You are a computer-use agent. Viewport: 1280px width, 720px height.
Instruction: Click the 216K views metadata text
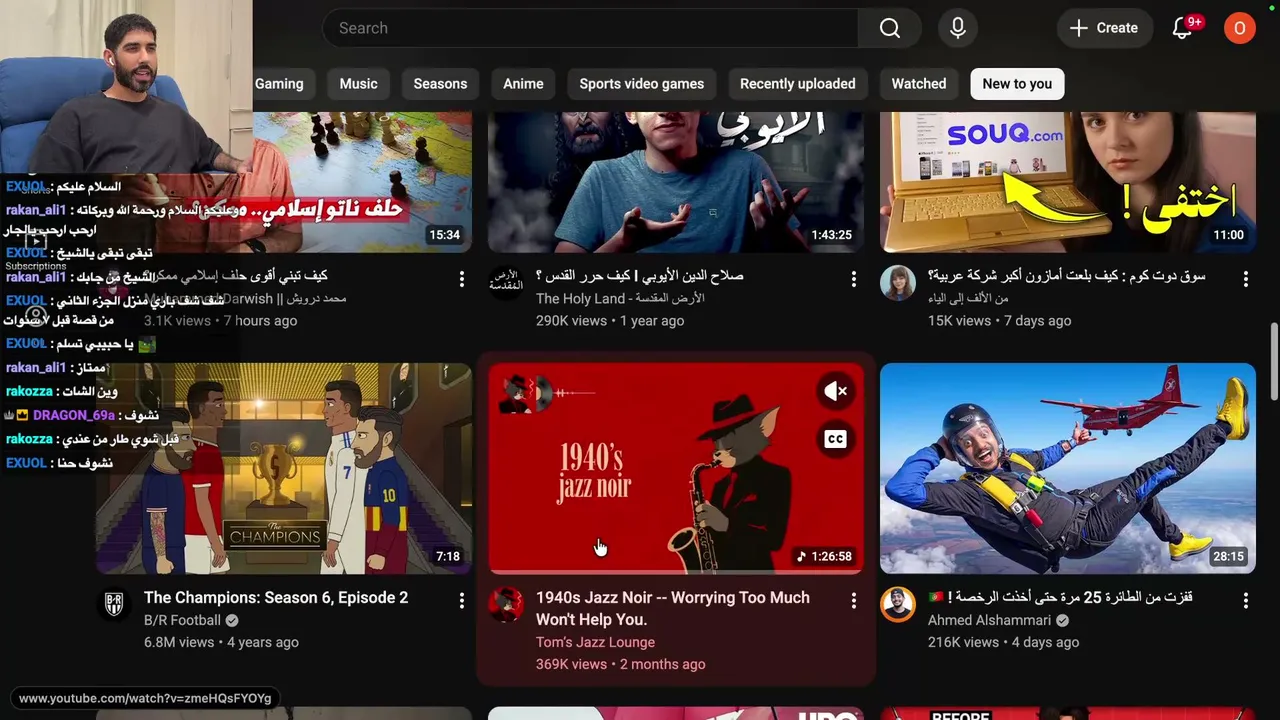pyautogui.click(x=963, y=642)
